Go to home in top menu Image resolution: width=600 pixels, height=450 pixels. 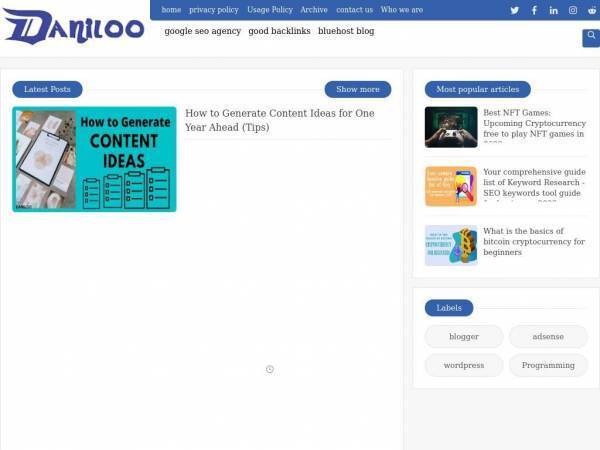point(171,10)
